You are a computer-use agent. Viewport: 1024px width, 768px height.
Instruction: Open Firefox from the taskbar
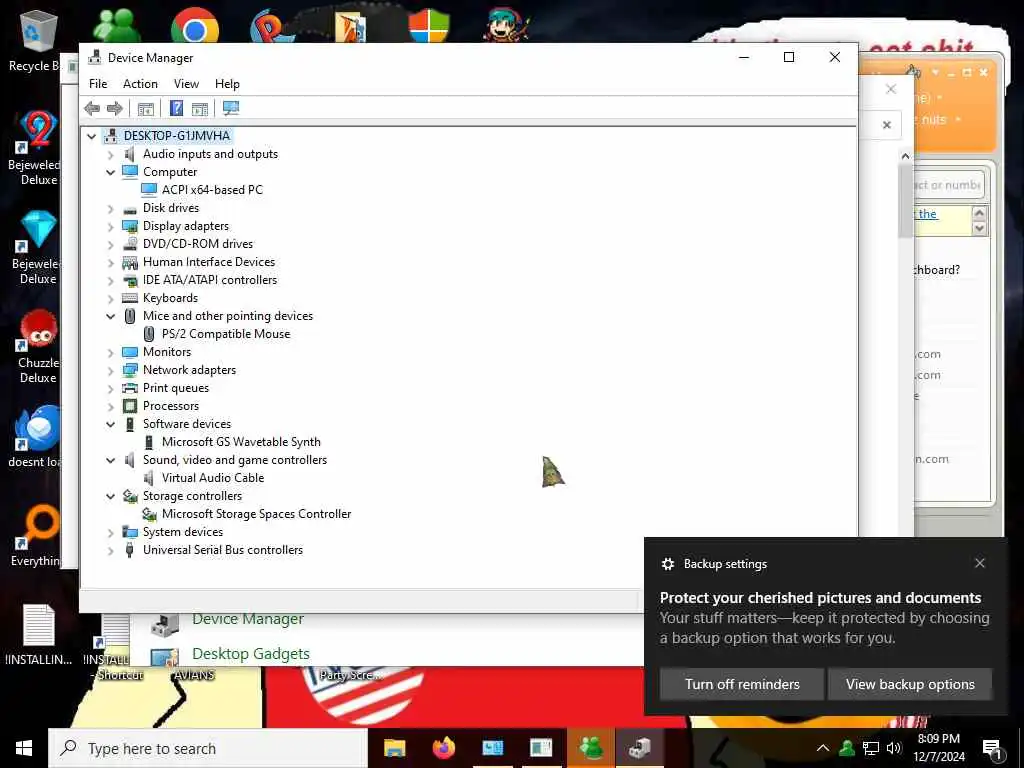pyautogui.click(x=444, y=748)
